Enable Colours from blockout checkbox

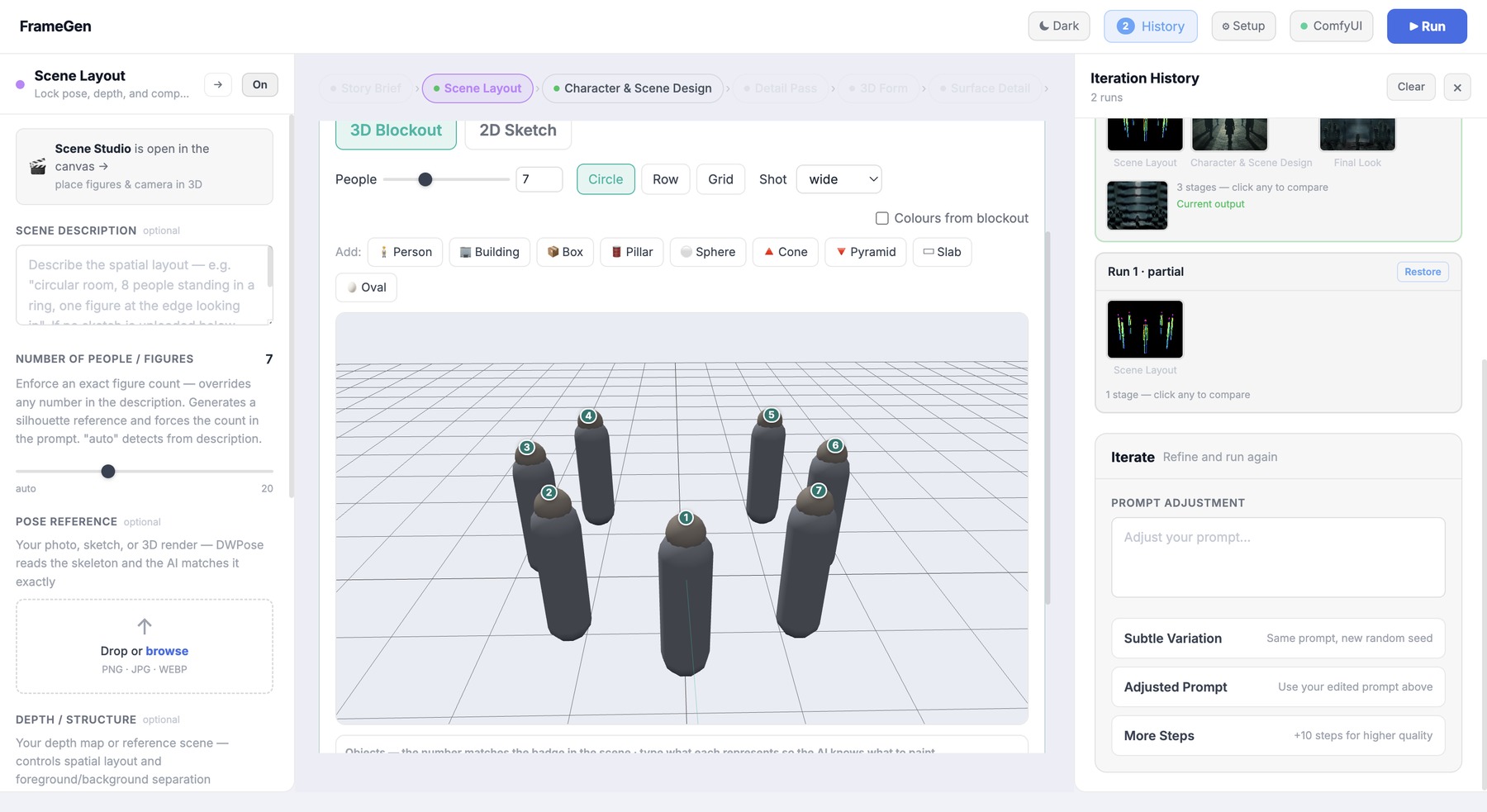[882, 218]
